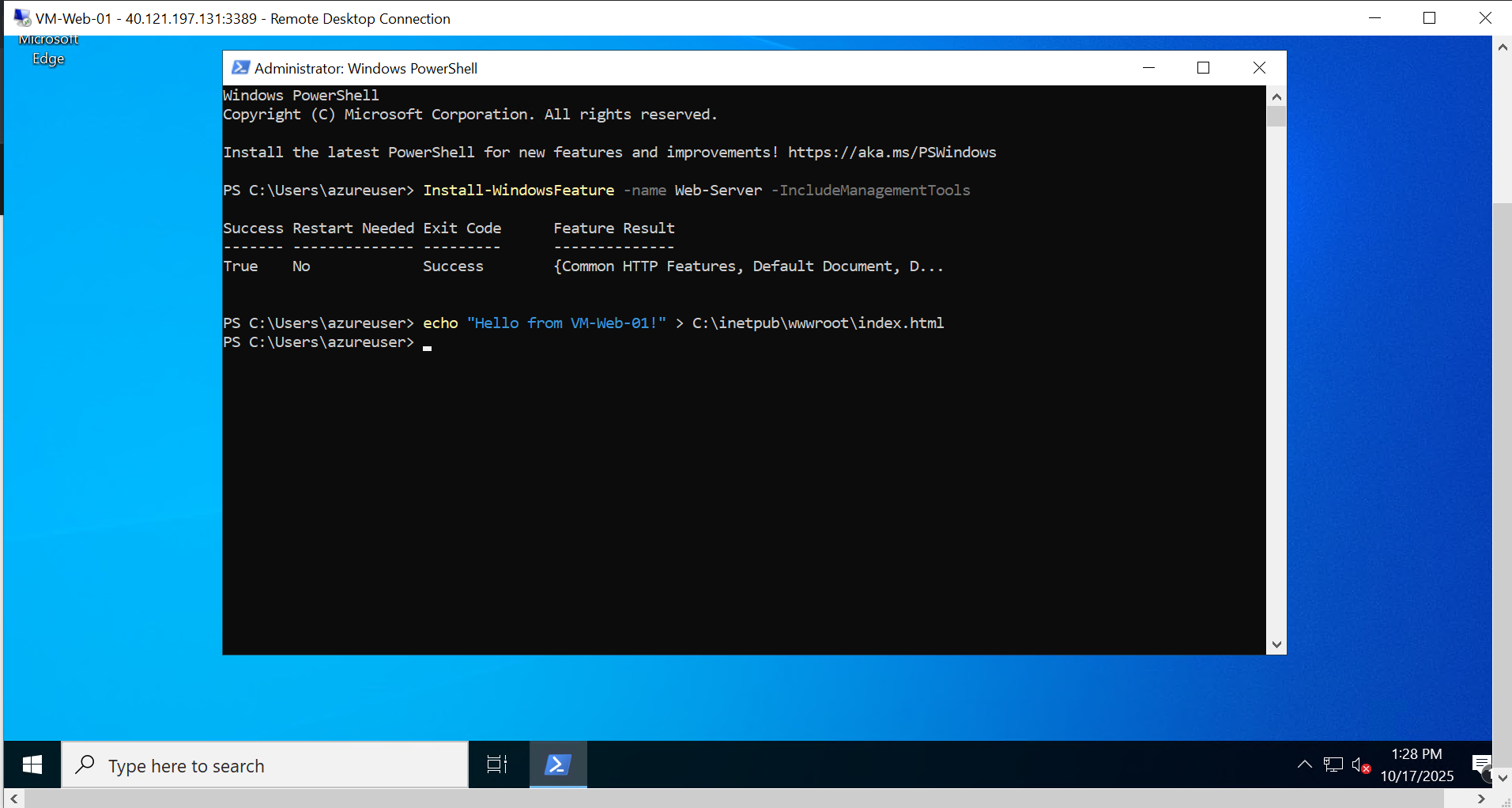
Task: Click the remote session scroll up arrow
Action: click(x=1502, y=47)
